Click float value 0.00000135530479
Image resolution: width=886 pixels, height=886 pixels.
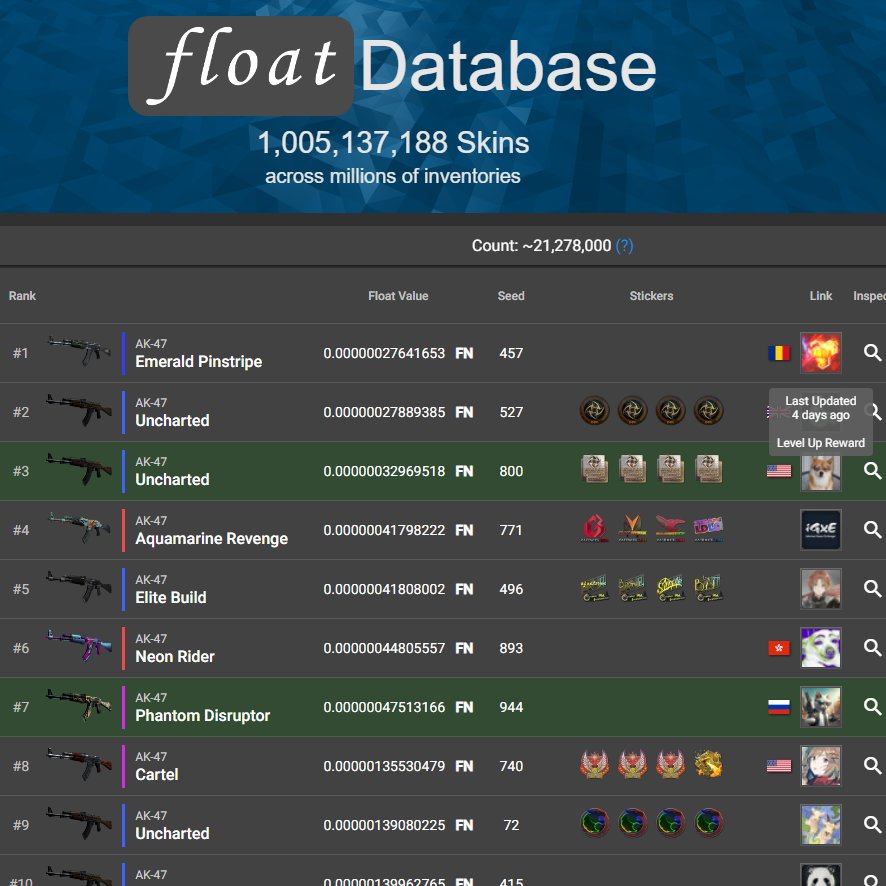click(x=384, y=766)
